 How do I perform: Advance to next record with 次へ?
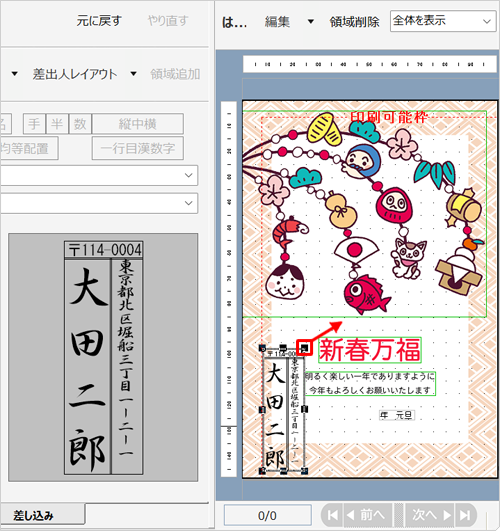pyautogui.click(x=430, y=515)
